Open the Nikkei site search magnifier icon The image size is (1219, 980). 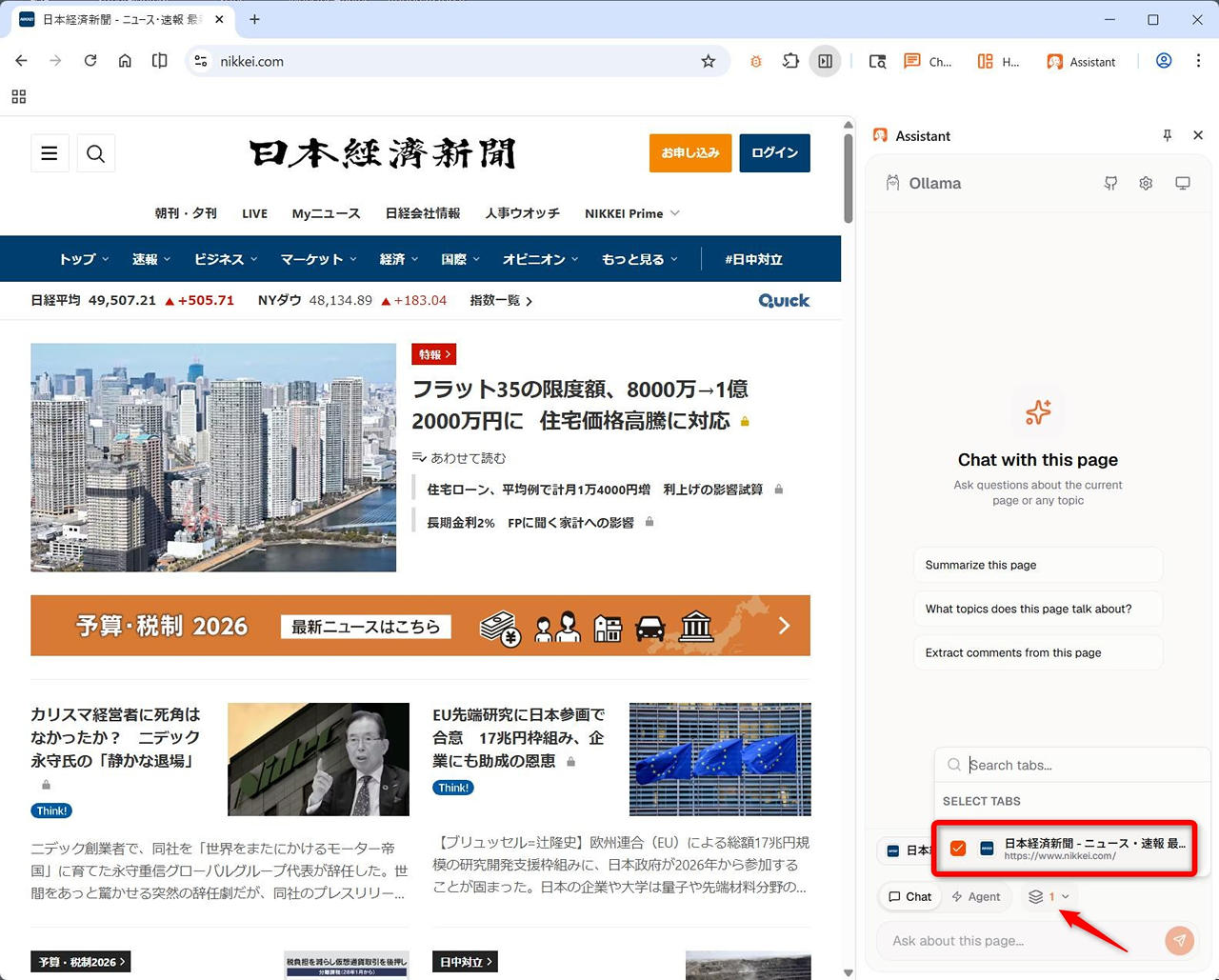click(95, 153)
